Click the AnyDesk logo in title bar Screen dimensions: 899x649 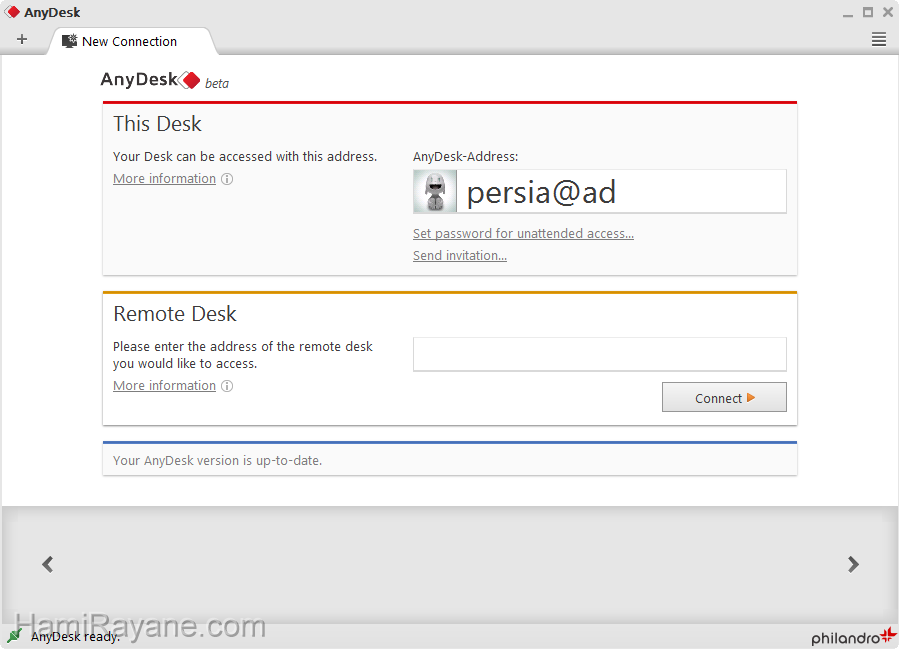(12, 12)
